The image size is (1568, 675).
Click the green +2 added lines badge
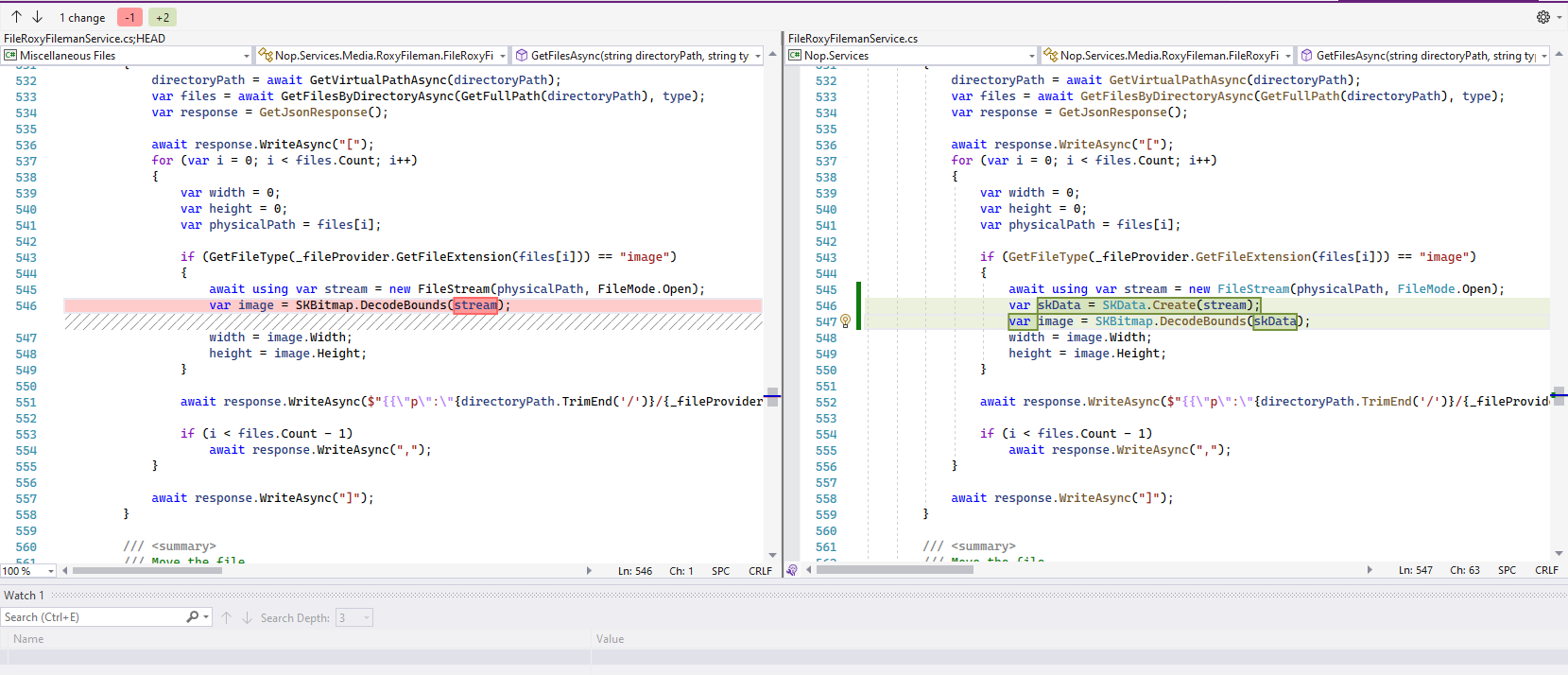[163, 17]
